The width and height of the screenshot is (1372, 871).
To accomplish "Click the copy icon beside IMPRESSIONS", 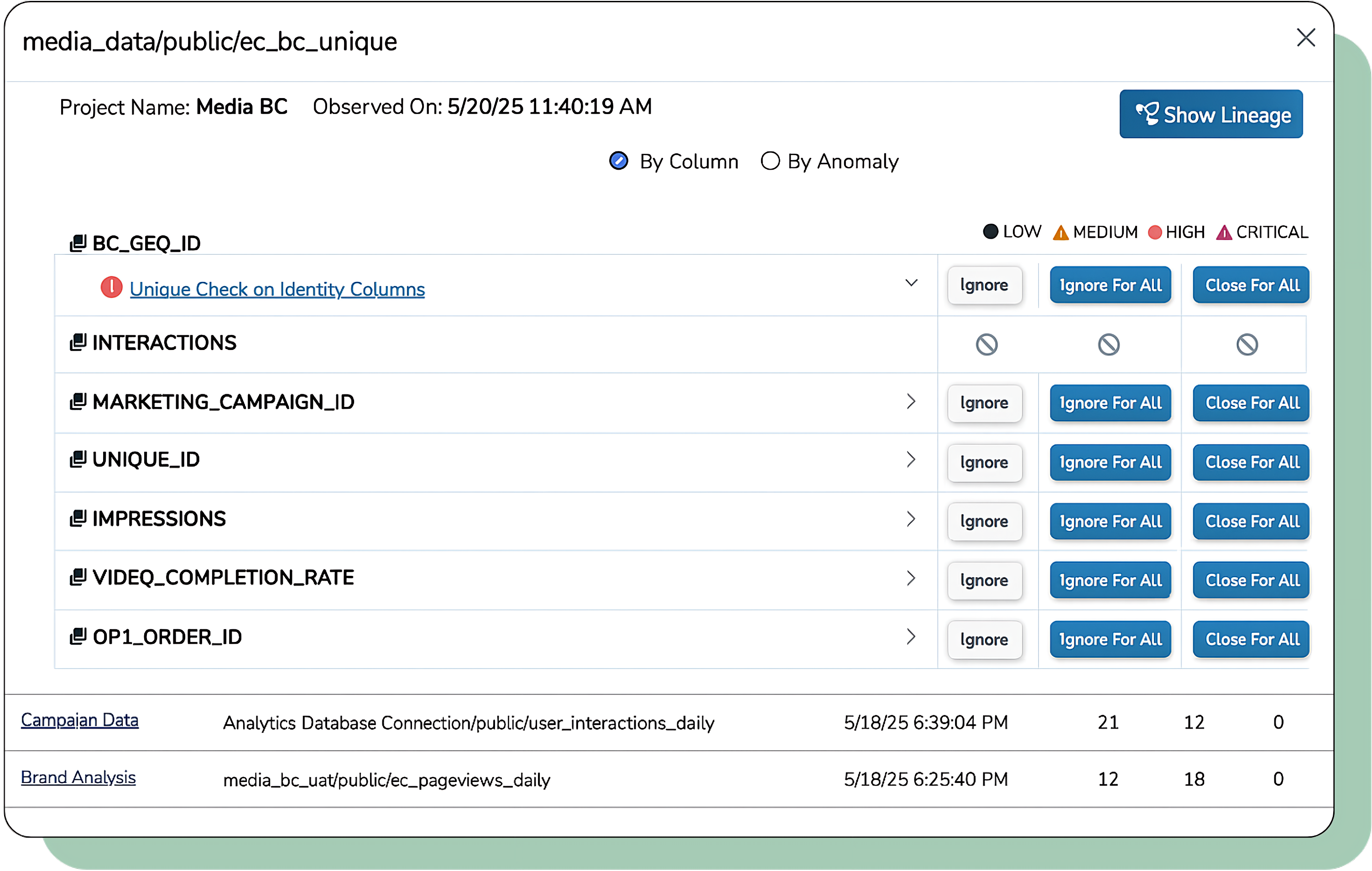I will 78,518.
